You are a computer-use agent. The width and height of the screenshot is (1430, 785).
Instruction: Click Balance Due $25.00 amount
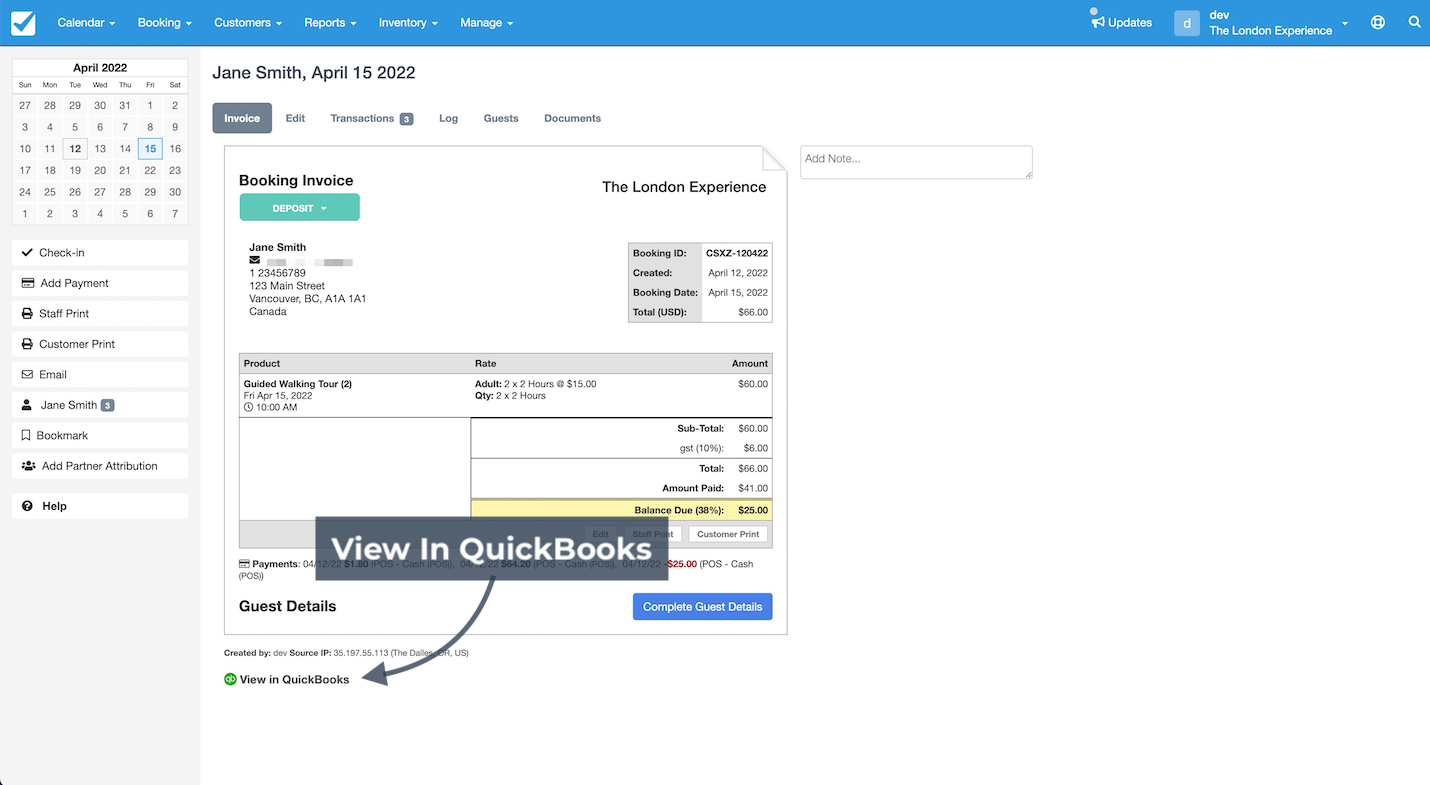click(753, 510)
